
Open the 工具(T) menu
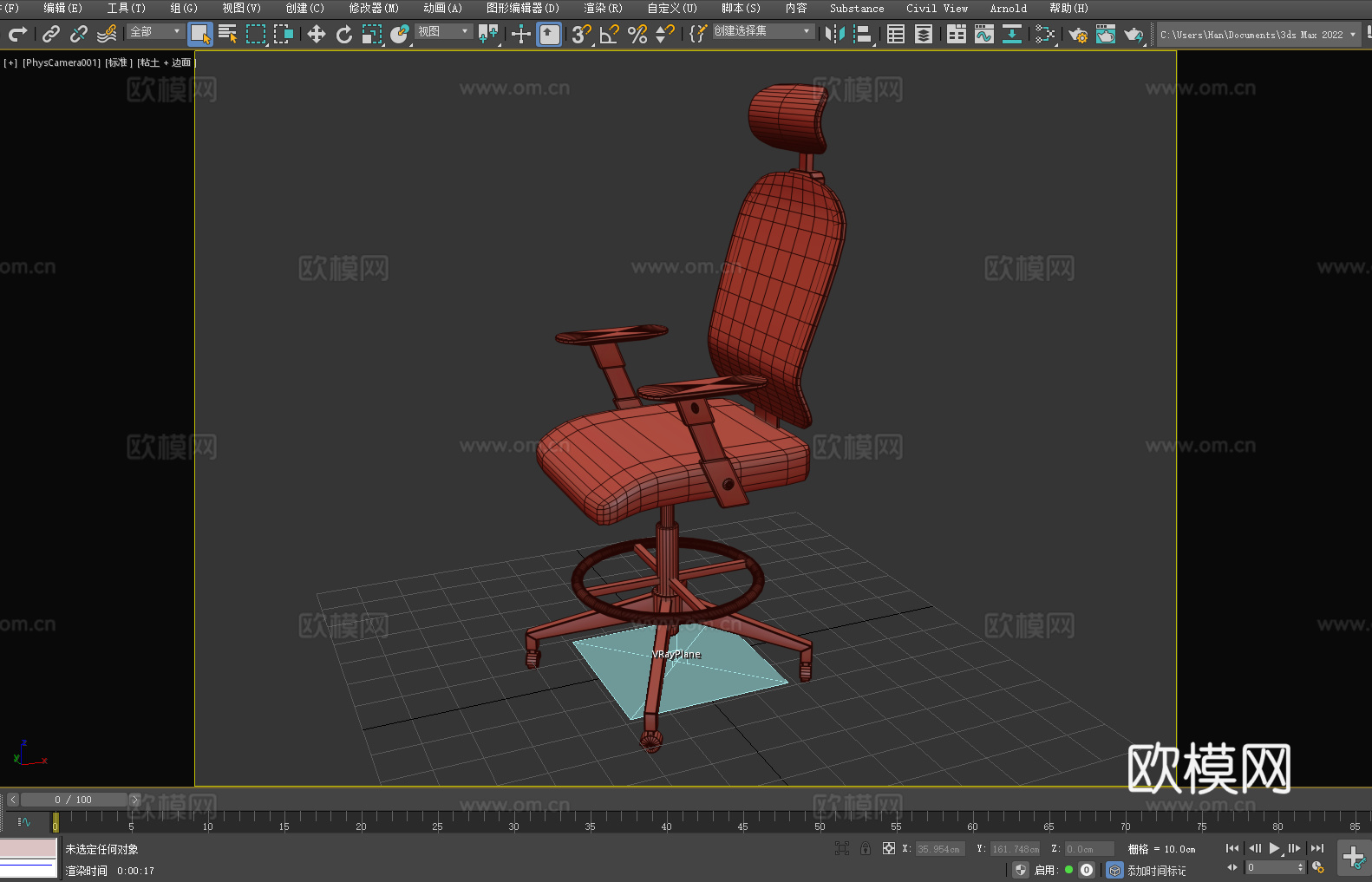(x=127, y=8)
